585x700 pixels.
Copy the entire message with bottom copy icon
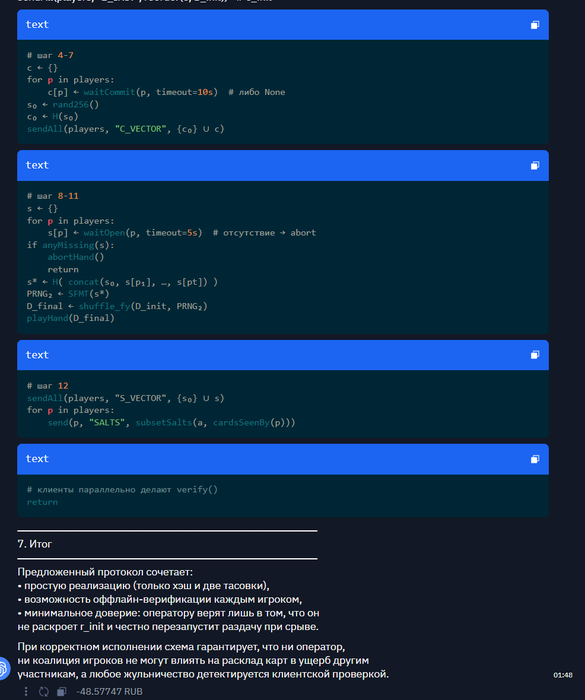[61, 692]
